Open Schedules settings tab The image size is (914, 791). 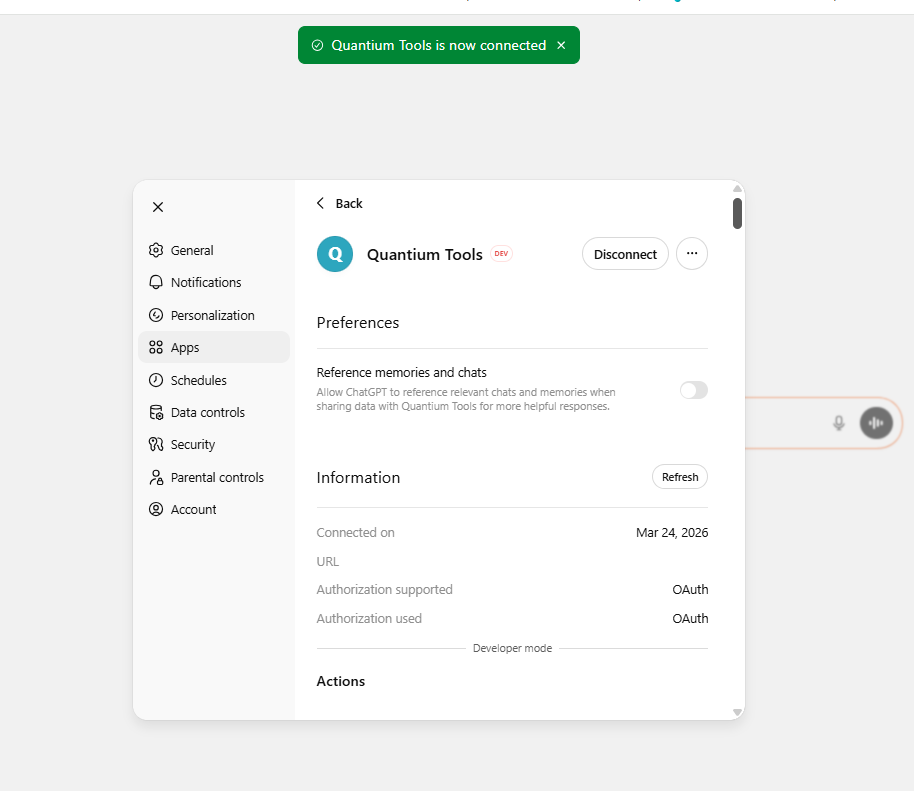click(x=214, y=380)
